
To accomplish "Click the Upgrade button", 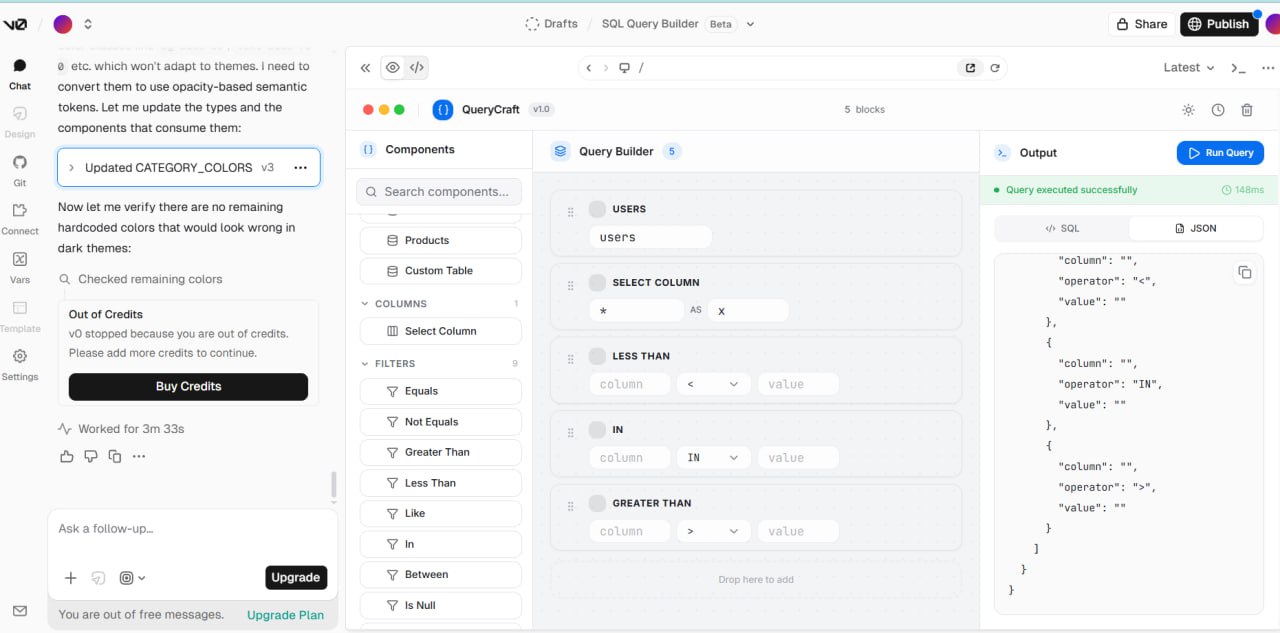I will [x=296, y=577].
